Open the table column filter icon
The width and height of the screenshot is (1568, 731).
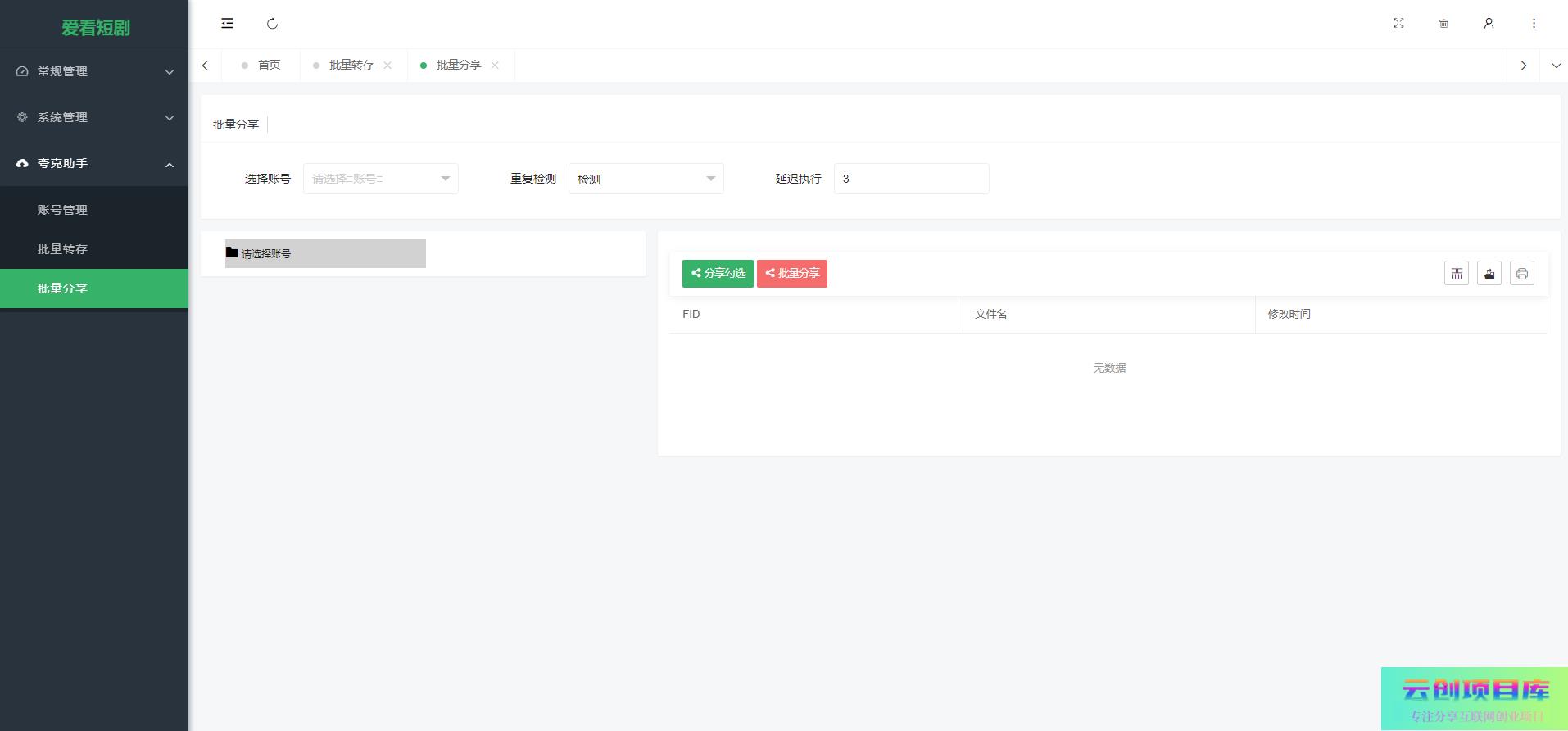tap(1456, 274)
